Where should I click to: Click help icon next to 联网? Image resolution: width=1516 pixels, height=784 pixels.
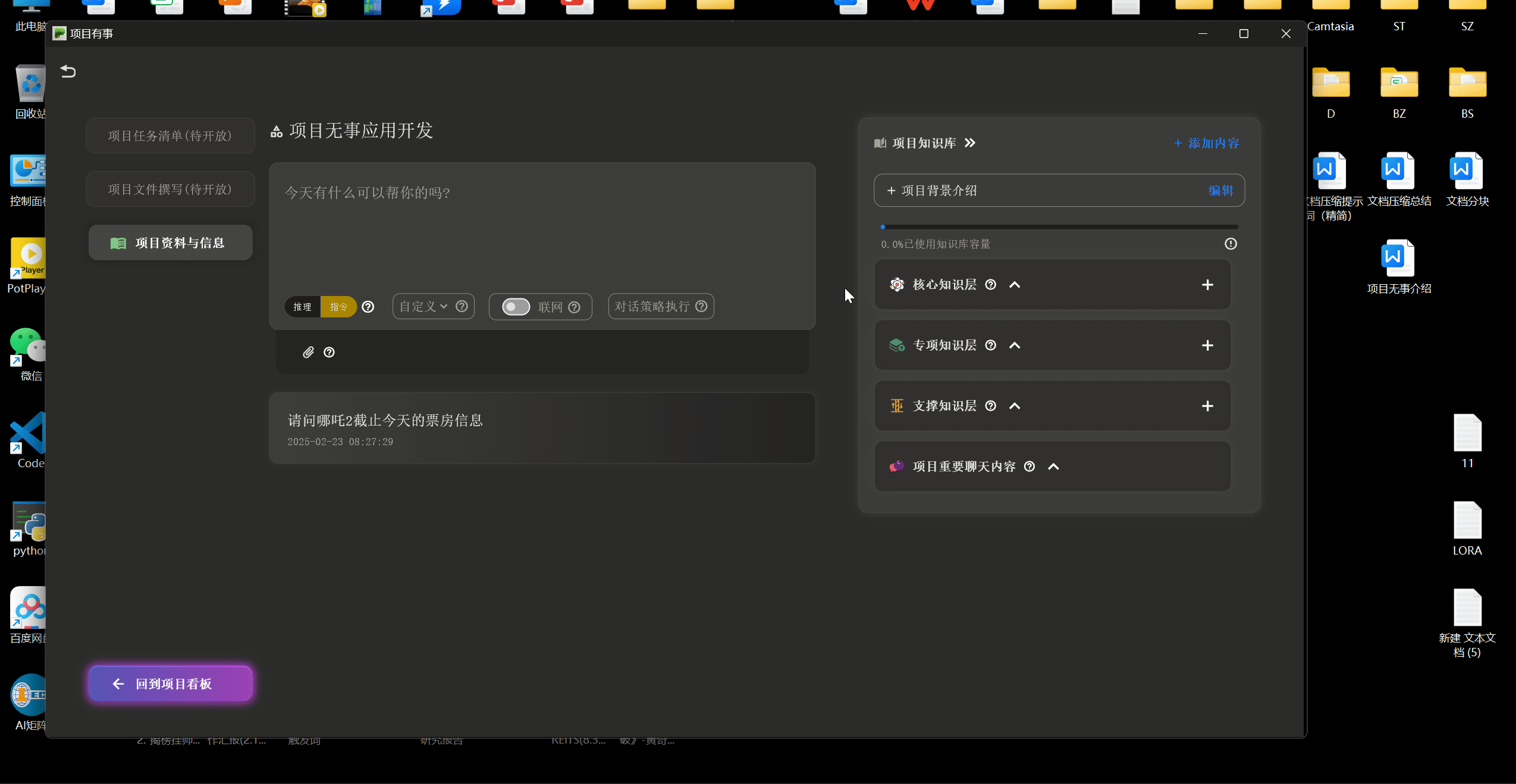pos(574,307)
